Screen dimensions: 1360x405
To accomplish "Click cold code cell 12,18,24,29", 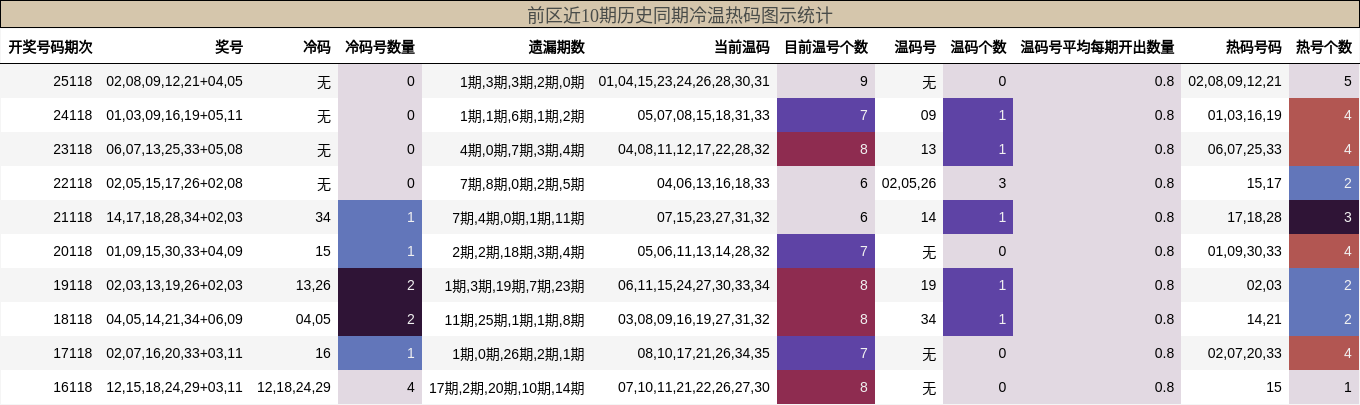I will click(x=294, y=387).
